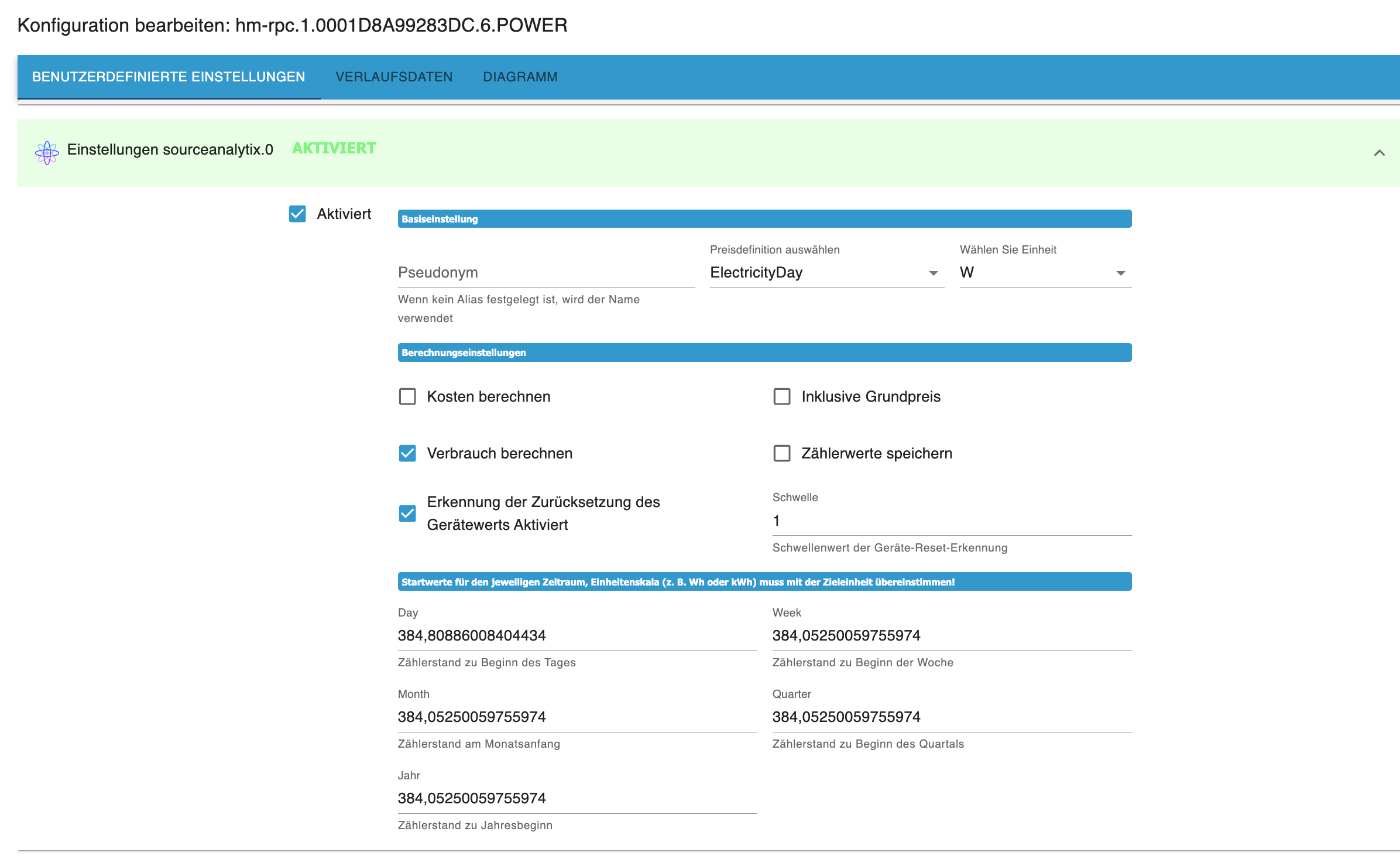Viewport: 1400px width, 856px height.
Task: Open the Preisdefinition auswählen dropdown
Action: click(826, 273)
